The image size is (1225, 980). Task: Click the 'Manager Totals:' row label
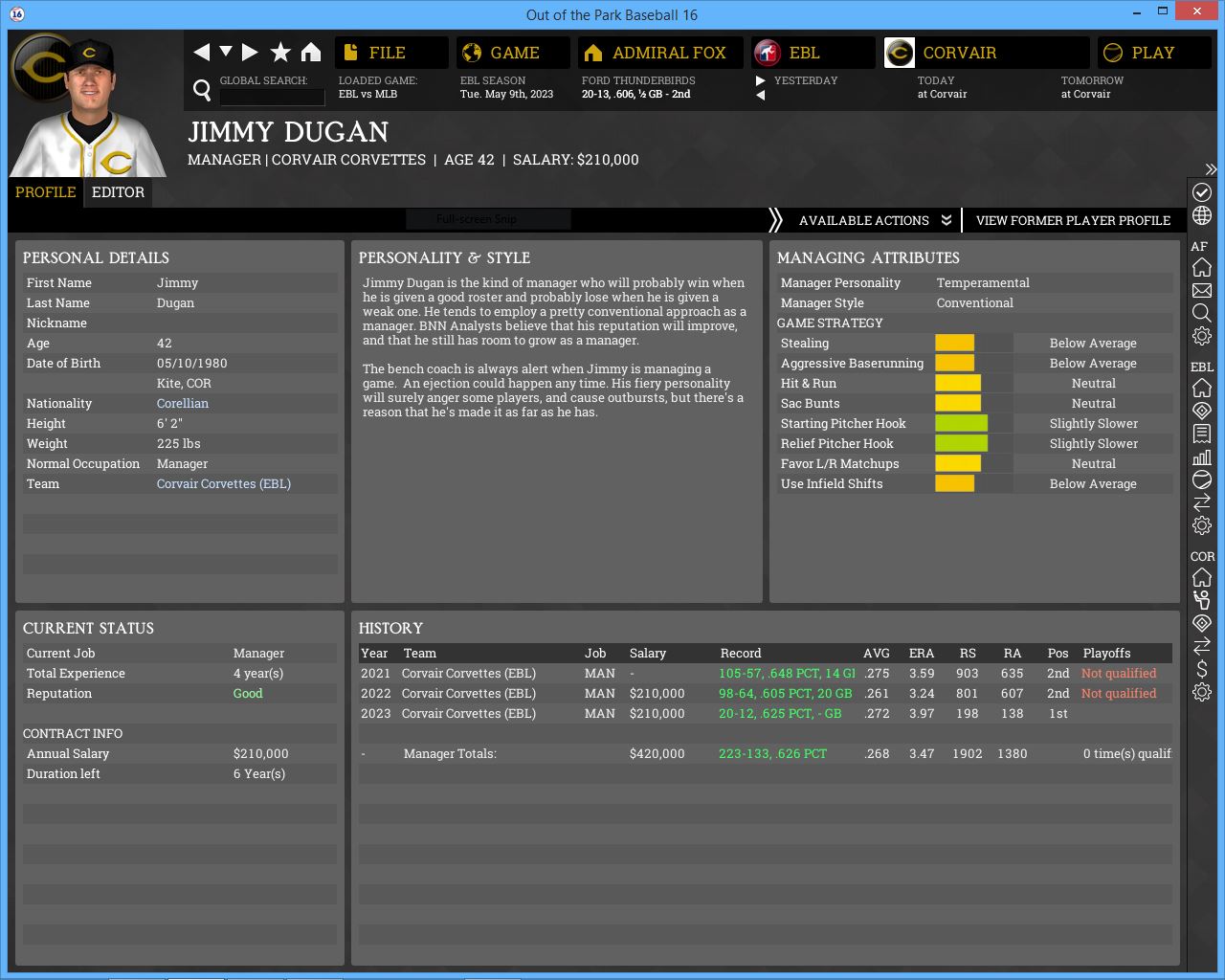tap(450, 754)
